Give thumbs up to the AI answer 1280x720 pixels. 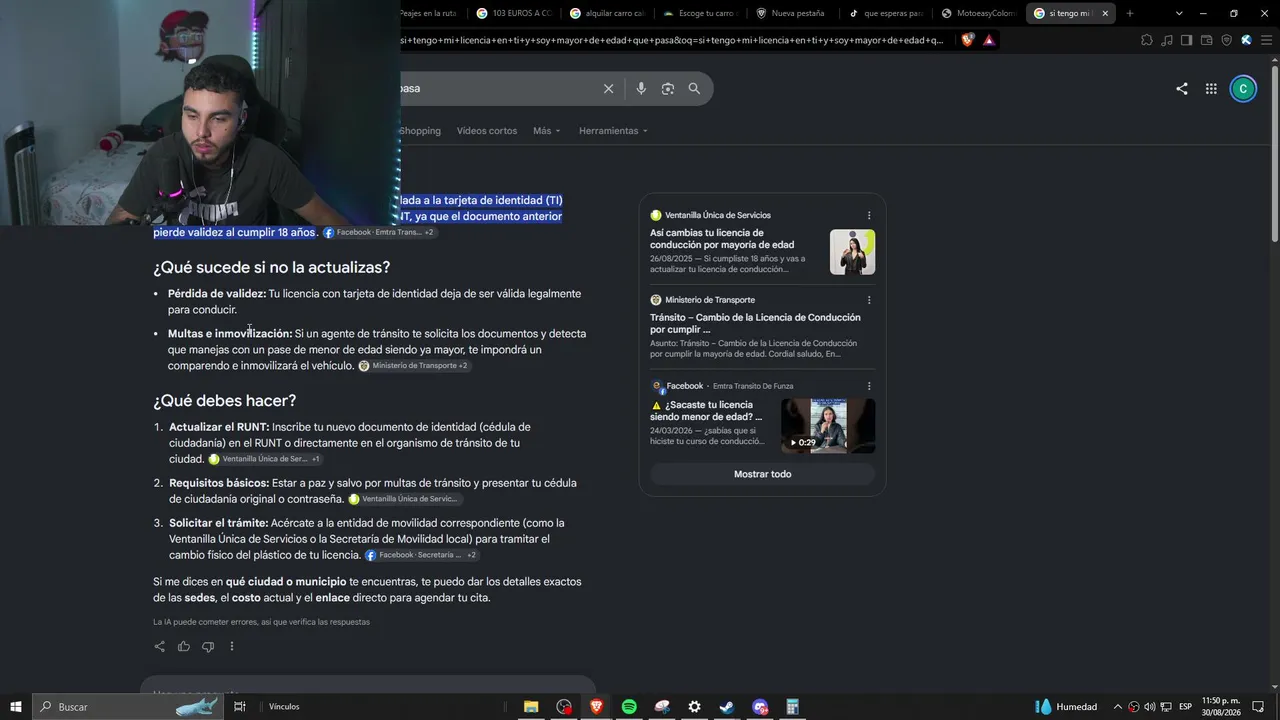pos(184,646)
